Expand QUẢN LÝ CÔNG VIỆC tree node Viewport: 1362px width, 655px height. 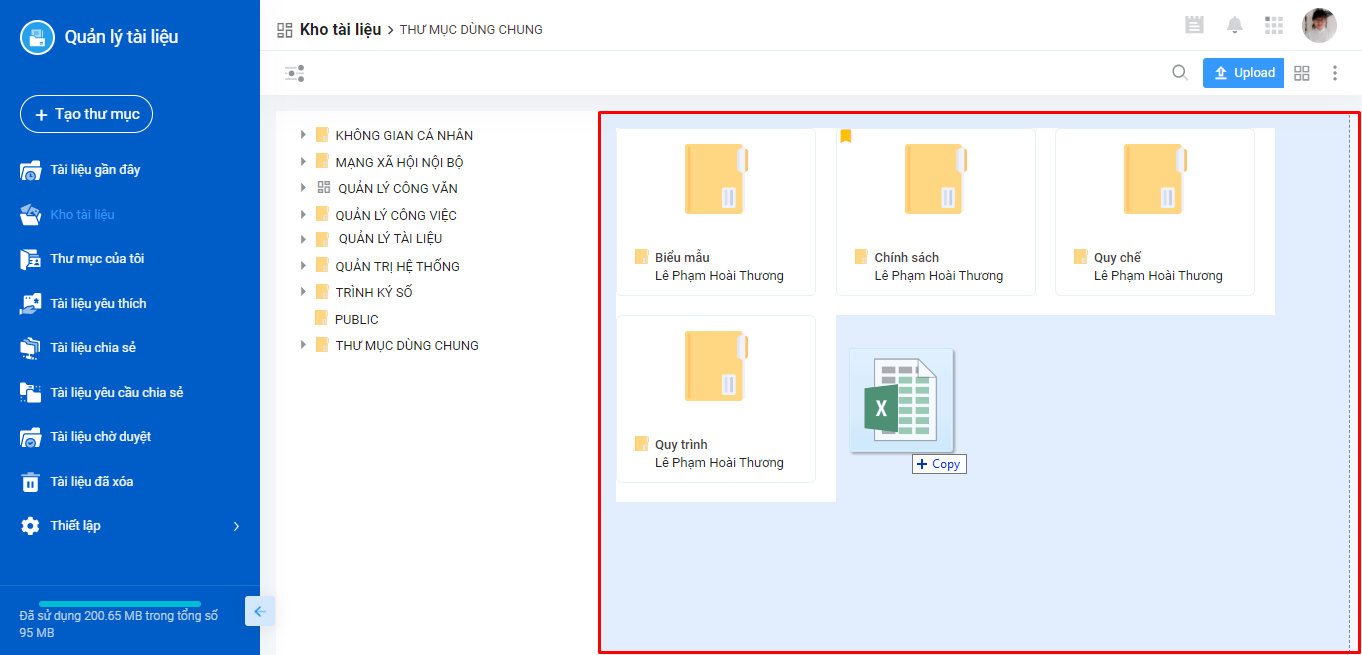tap(303, 214)
